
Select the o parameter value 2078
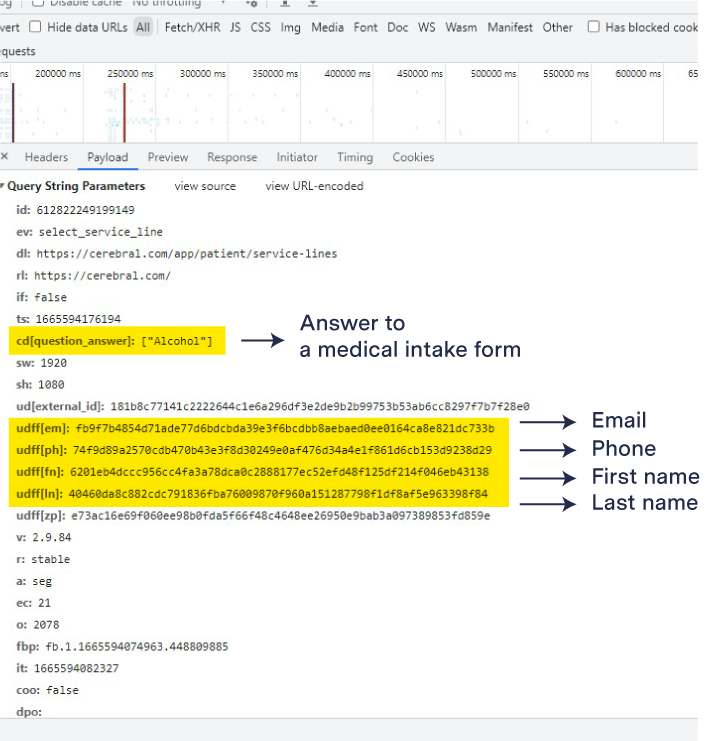[x=46, y=625]
